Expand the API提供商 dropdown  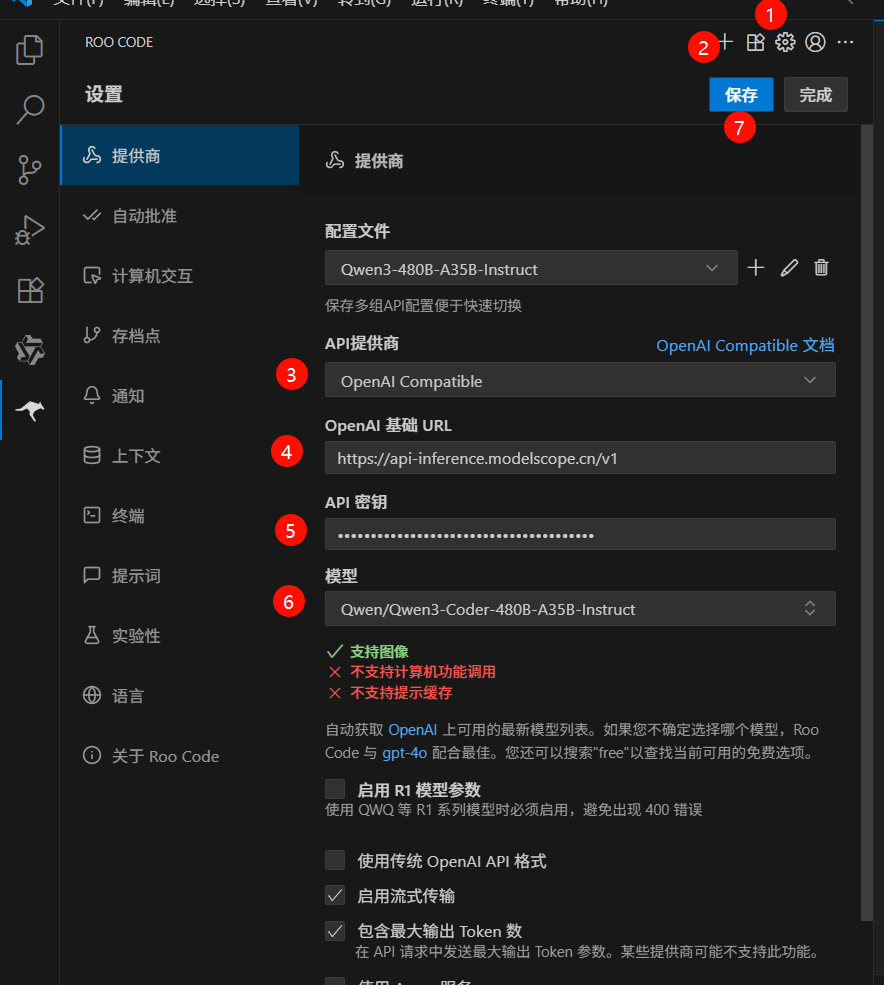(580, 380)
